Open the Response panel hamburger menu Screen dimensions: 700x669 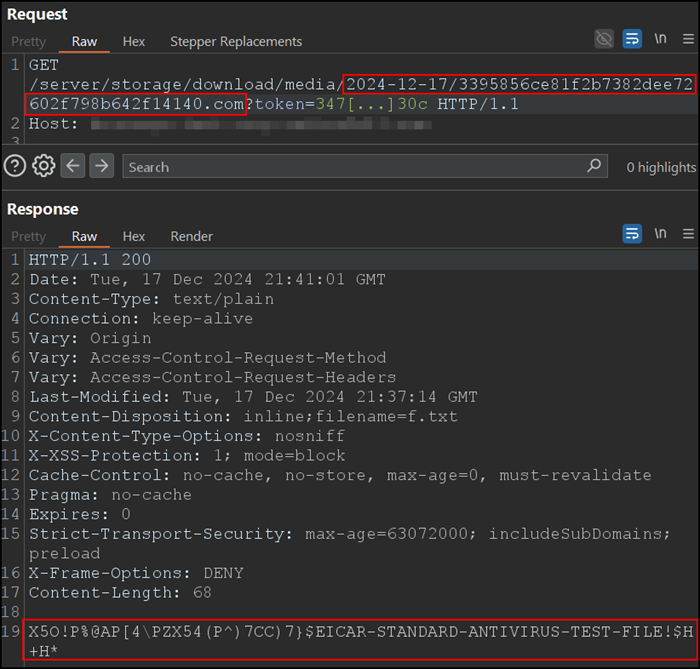point(687,233)
